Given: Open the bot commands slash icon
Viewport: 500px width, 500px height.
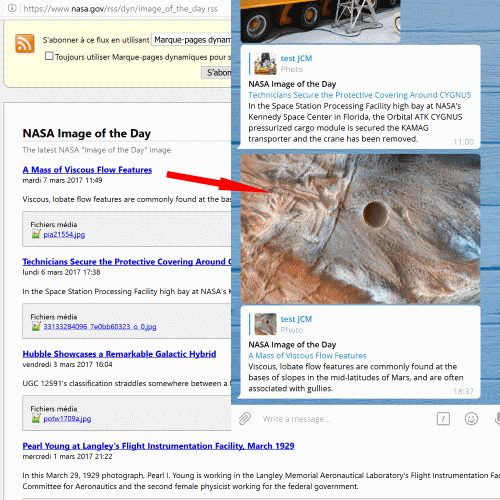Looking at the screenshot, I should pyautogui.click(x=443, y=419).
